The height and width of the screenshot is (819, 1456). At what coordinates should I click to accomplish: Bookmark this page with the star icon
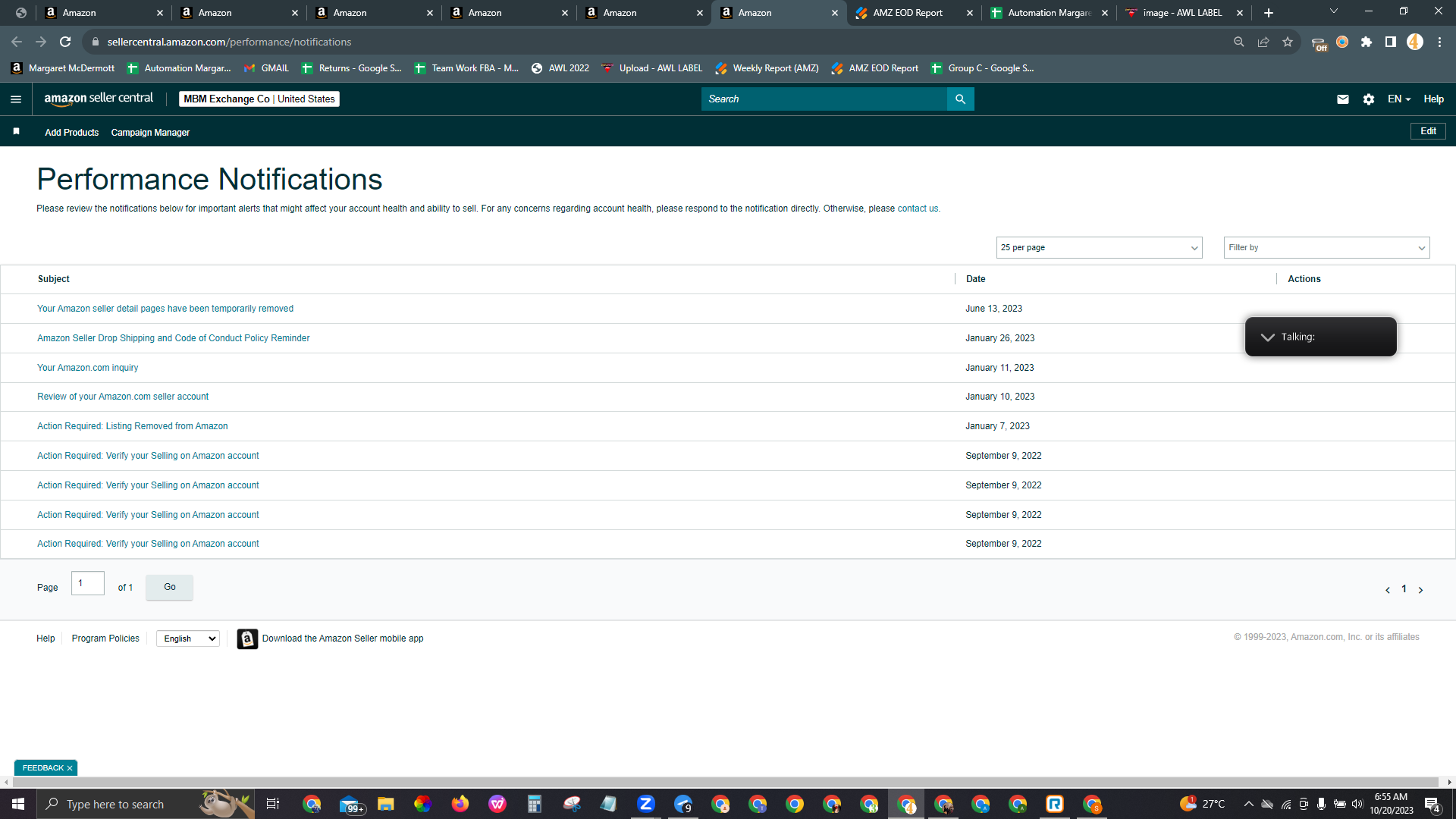[1288, 42]
